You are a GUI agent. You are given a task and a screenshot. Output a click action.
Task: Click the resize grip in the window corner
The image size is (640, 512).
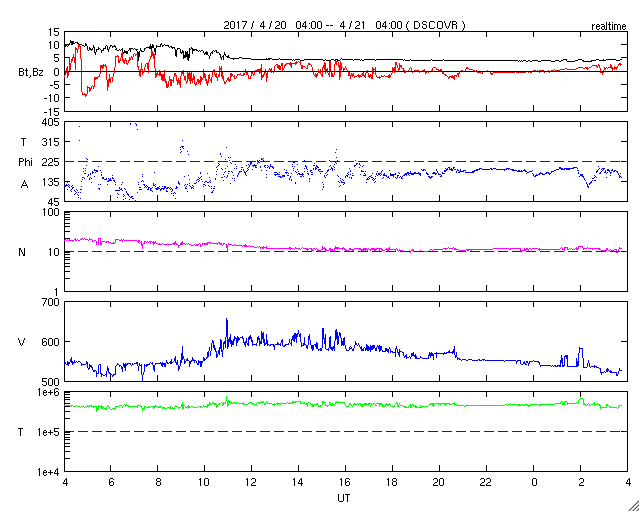[633, 505]
